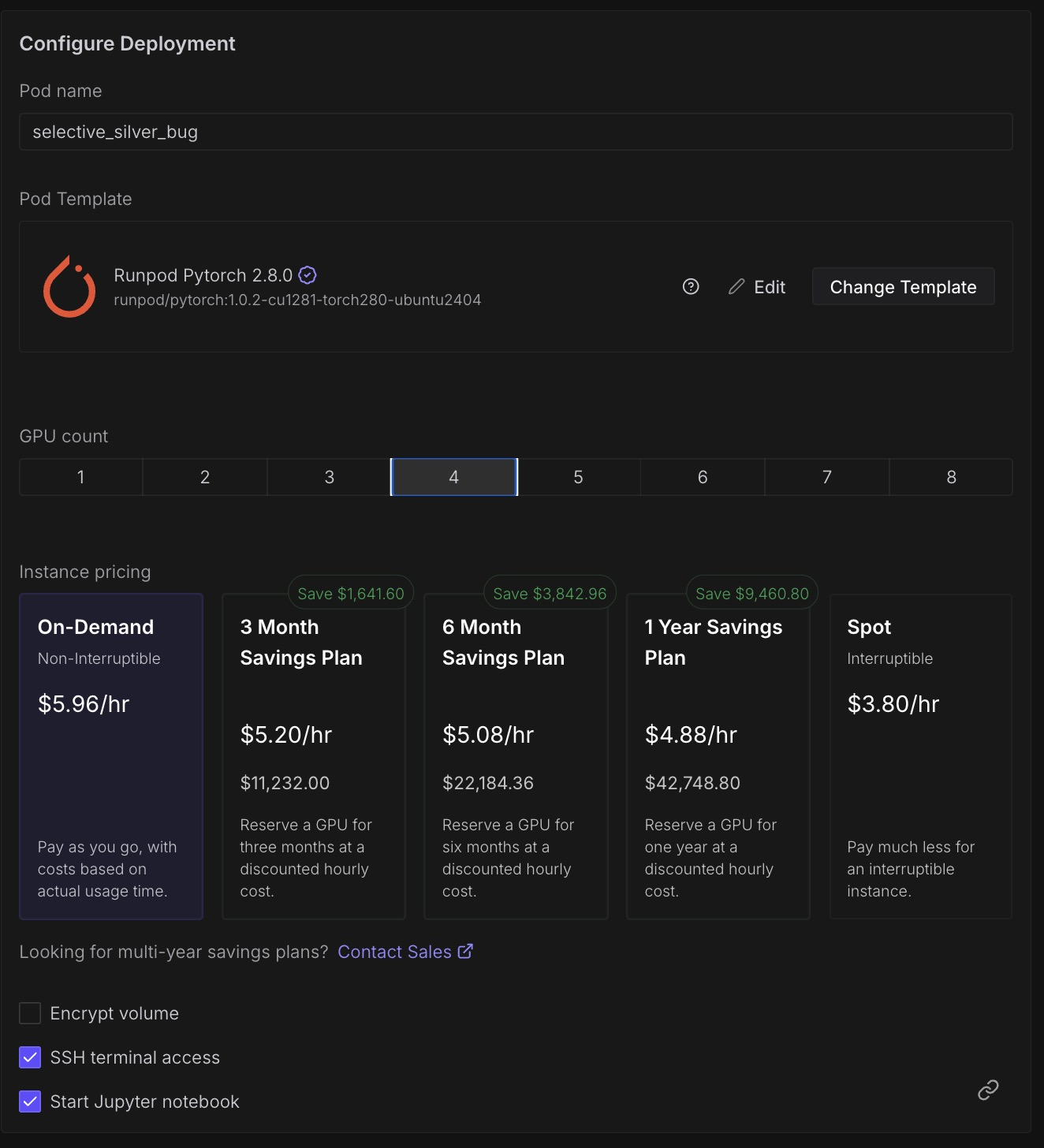Set GPU count to 8
The image size is (1044, 1148).
[x=951, y=477]
